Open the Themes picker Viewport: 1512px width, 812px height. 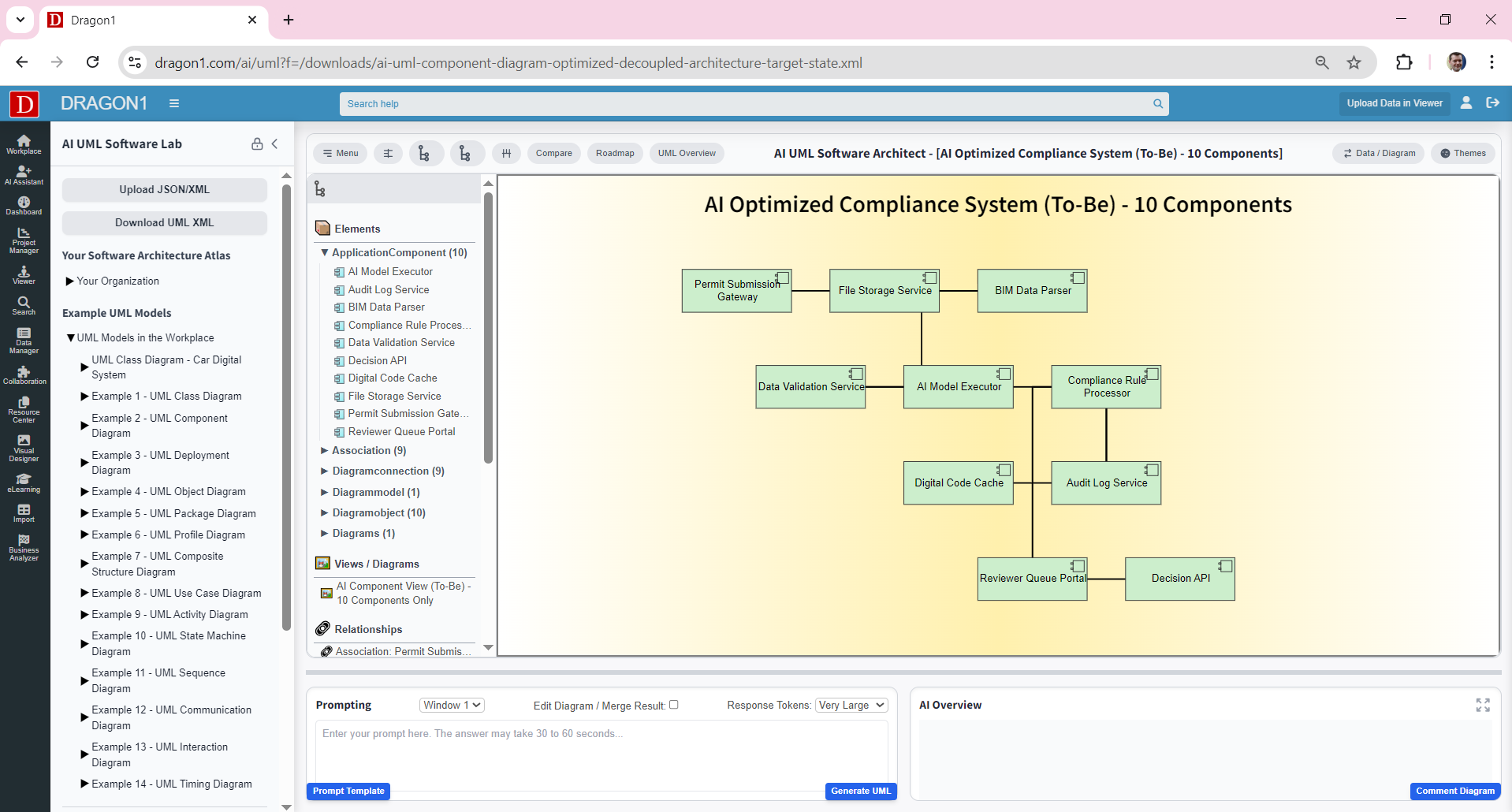[1462, 153]
